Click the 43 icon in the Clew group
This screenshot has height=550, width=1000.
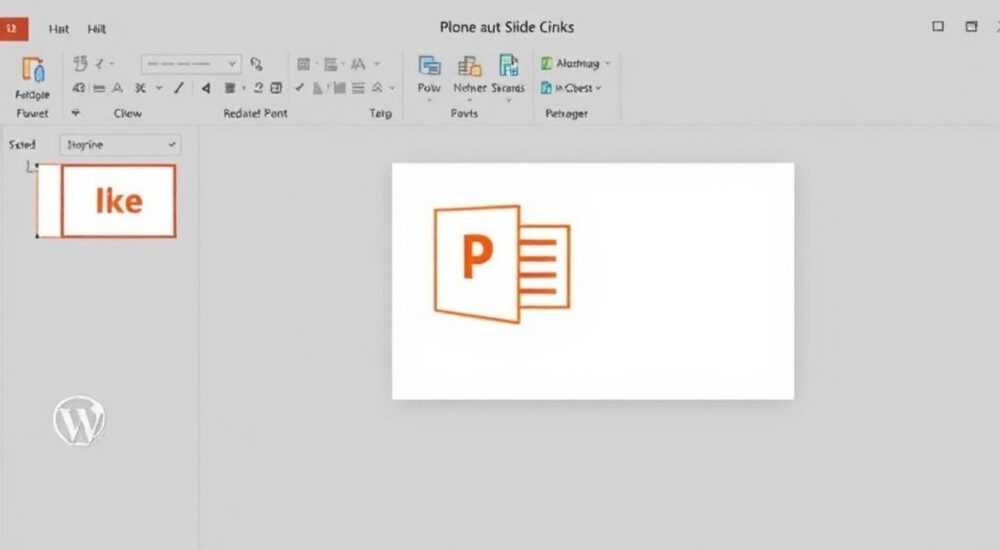(78, 88)
